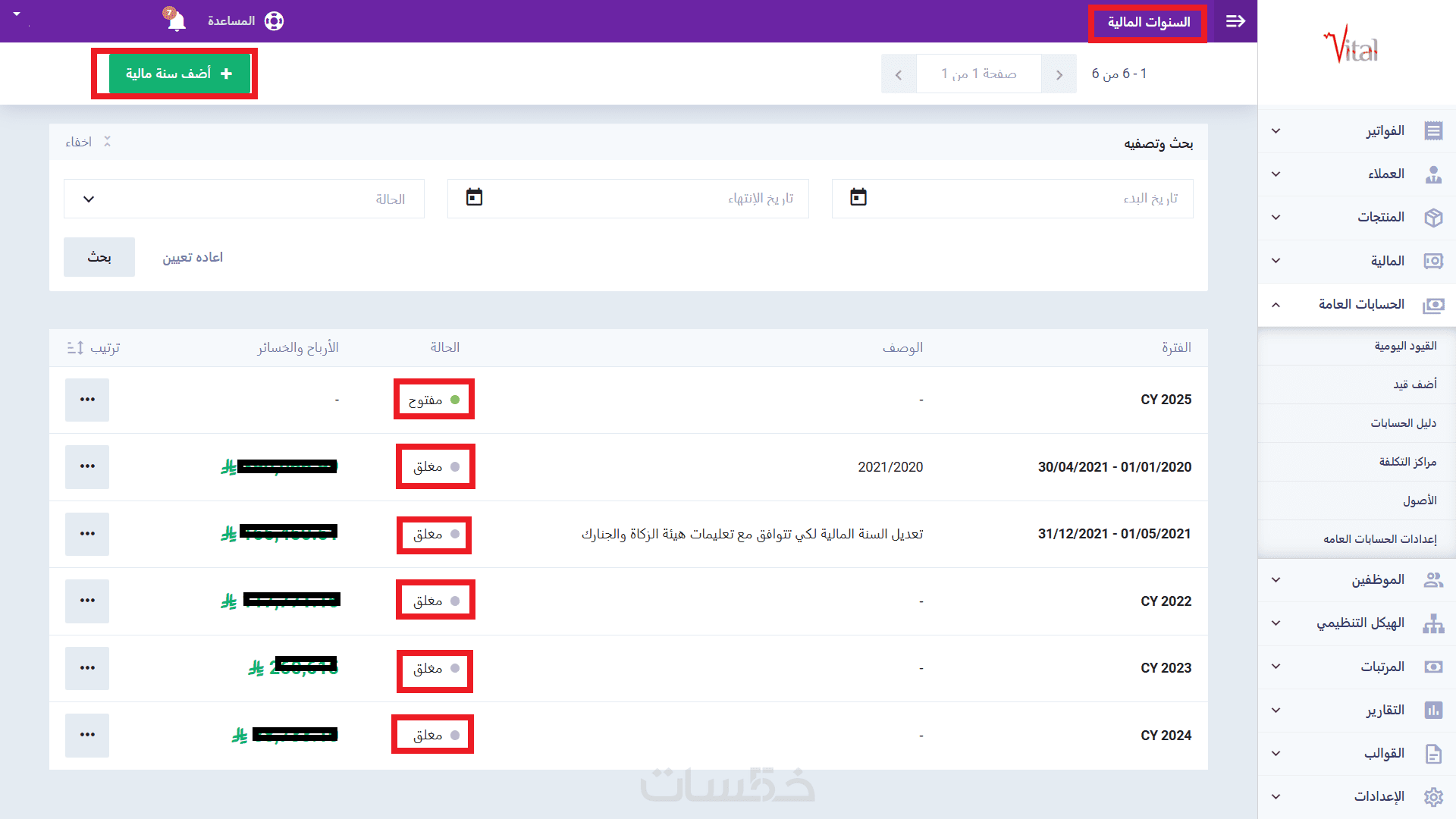
Task: Open القيود اليومية submenu item
Action: click(x=1405, y=346)
